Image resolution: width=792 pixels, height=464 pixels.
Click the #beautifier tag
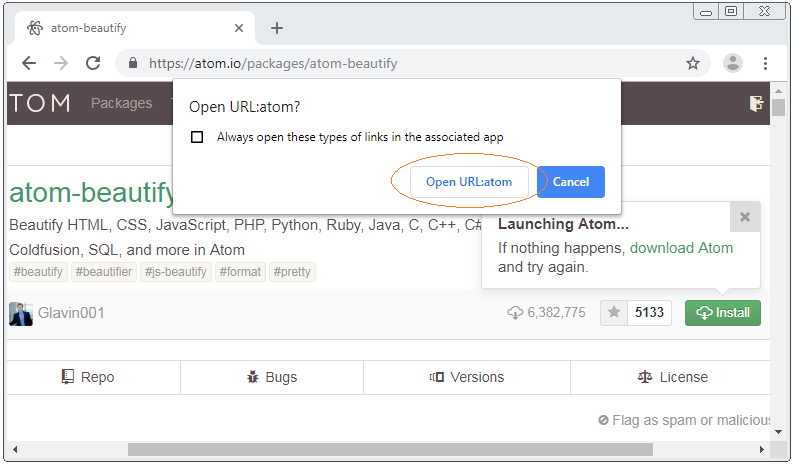tap(104, 272)
